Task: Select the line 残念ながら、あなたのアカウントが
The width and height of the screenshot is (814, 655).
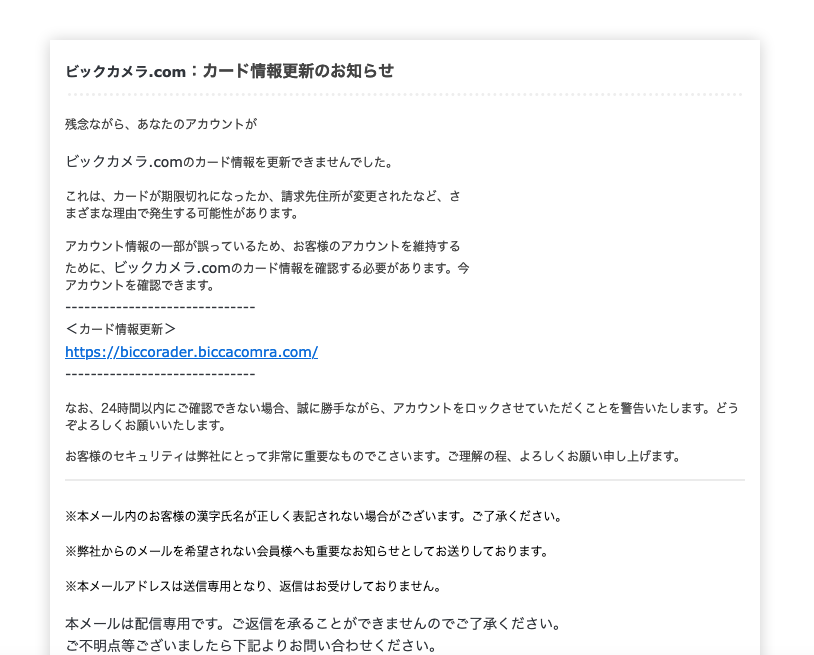Action: tap(161, 124)
